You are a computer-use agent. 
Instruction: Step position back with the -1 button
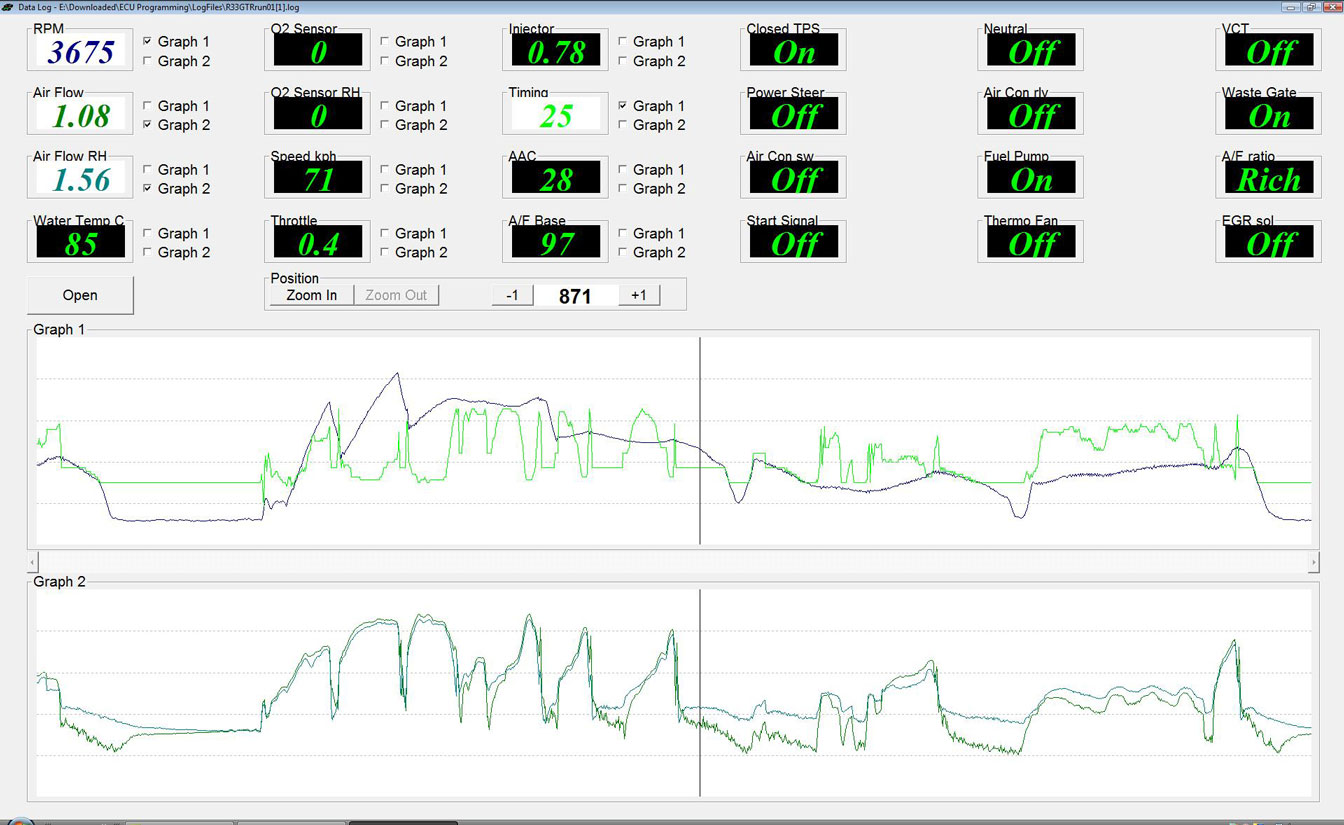pyautogui.click(x=512, y=295)
